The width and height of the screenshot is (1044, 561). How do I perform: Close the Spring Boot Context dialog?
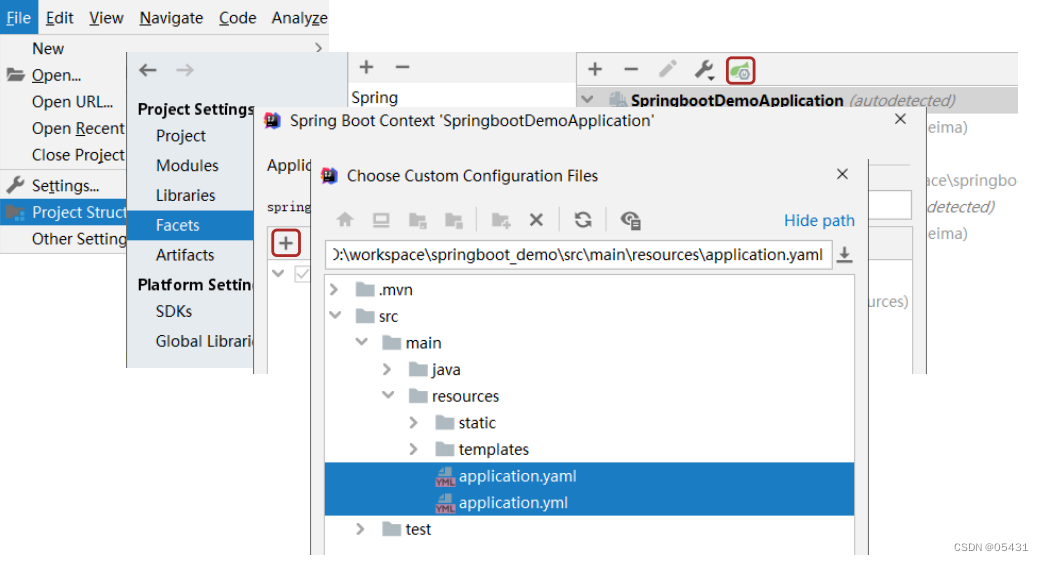point(900,119)
